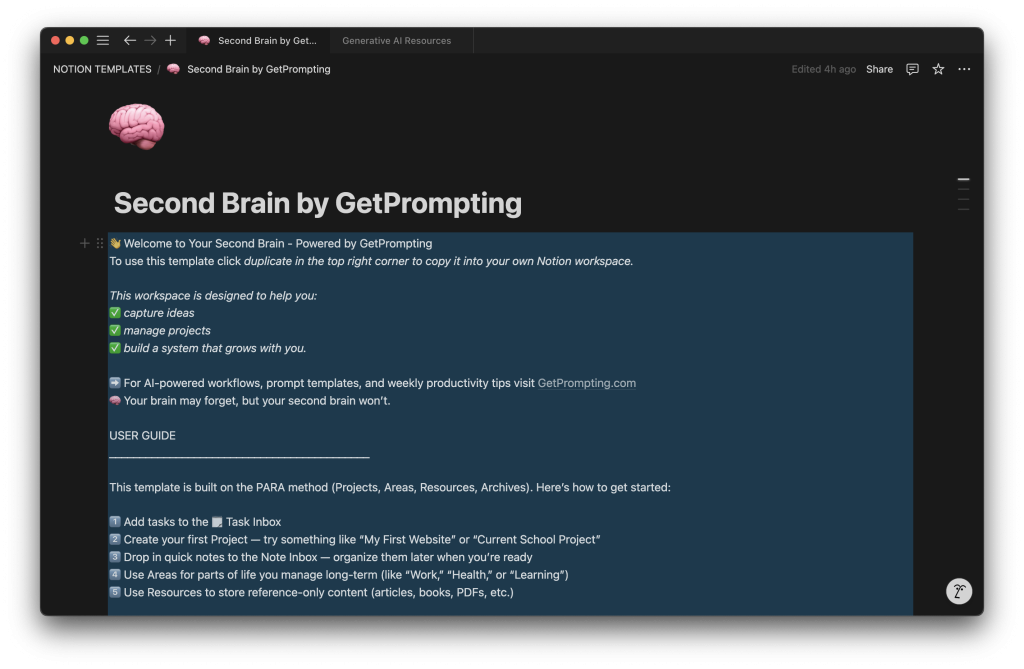This screenshot has height=669, width=1024.
Task: Click the 'manage projects' line
Action: [160, 331]
